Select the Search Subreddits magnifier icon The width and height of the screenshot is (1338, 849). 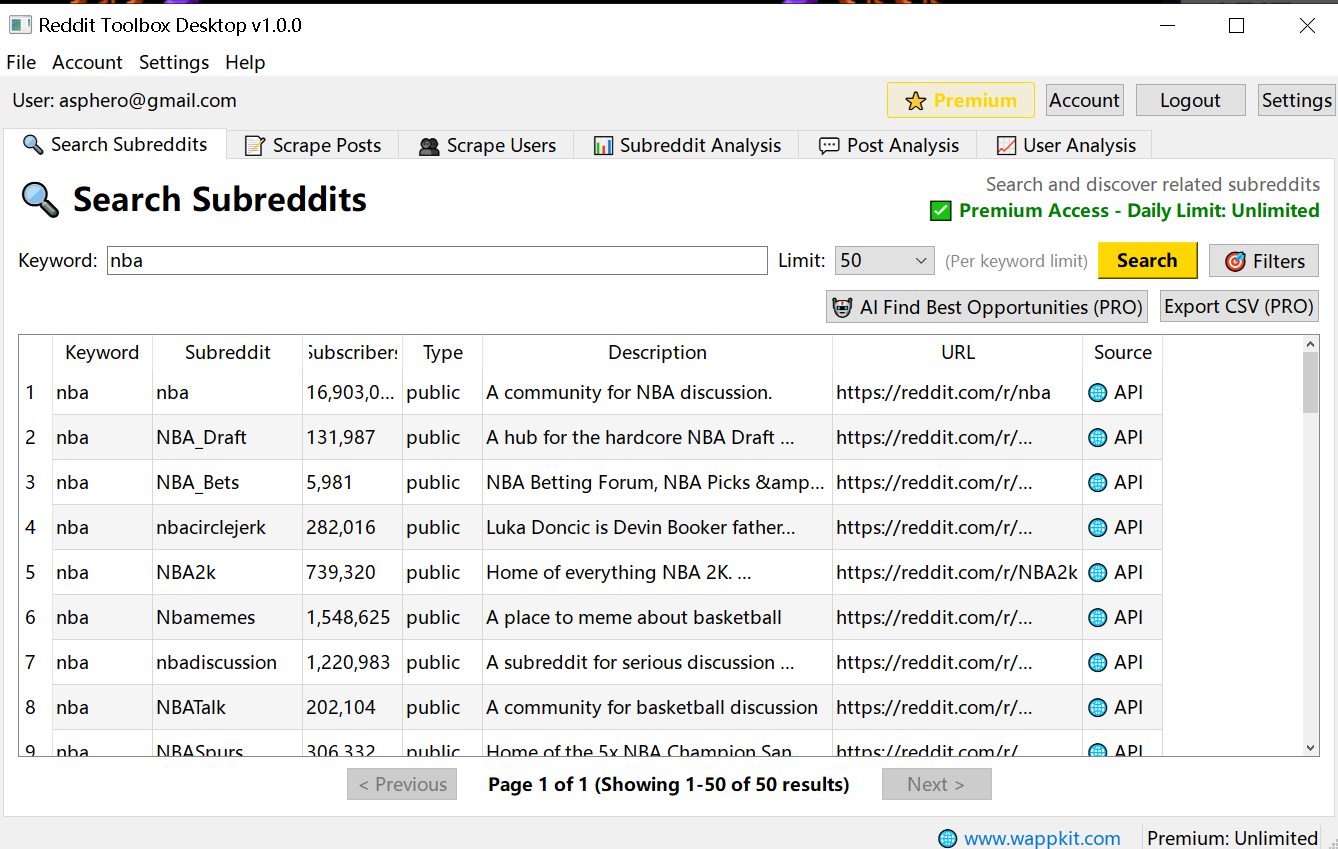(33, 144)
